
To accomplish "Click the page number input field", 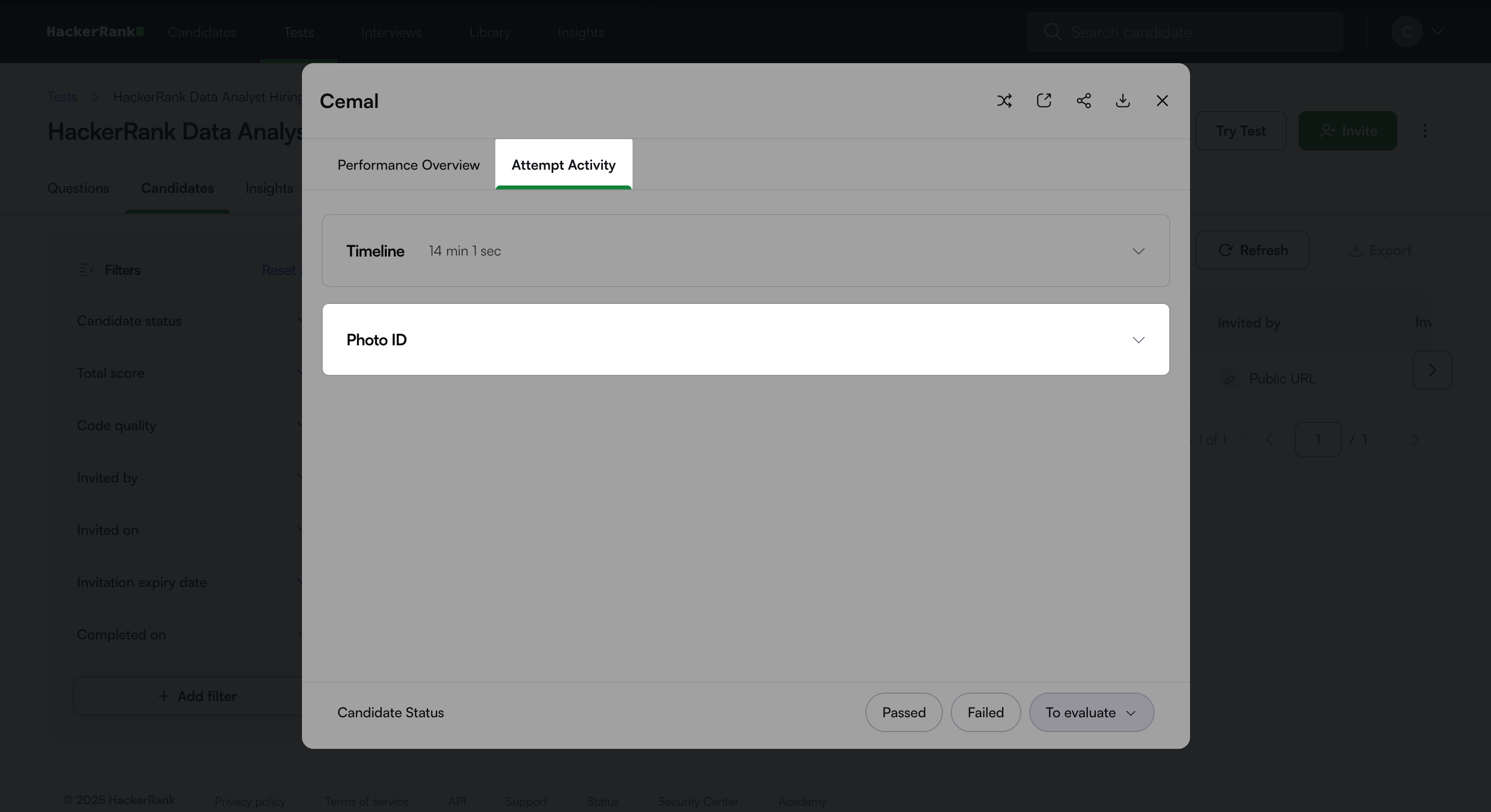I will (1317, 440).
